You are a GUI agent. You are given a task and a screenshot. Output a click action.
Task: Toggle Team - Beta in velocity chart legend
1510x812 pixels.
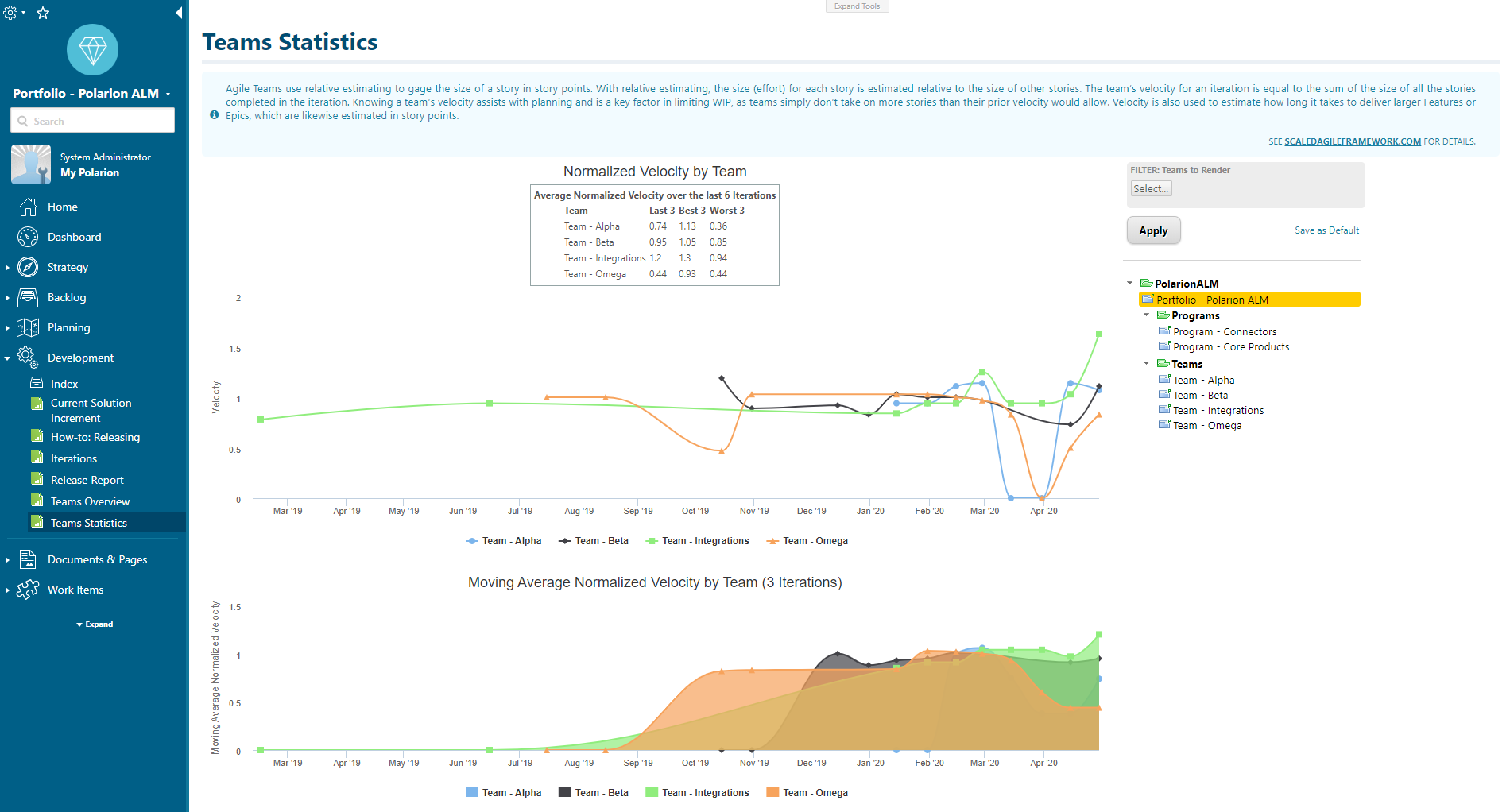[x=593, y=541]
